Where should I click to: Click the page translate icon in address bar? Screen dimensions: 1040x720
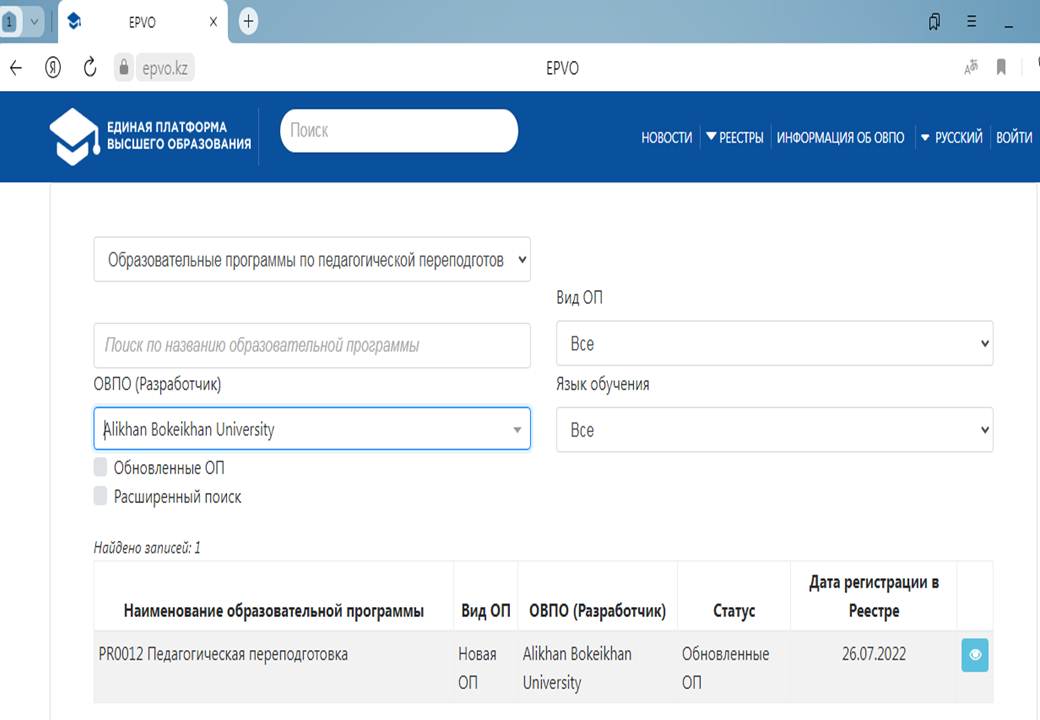[x=970, y=68]
